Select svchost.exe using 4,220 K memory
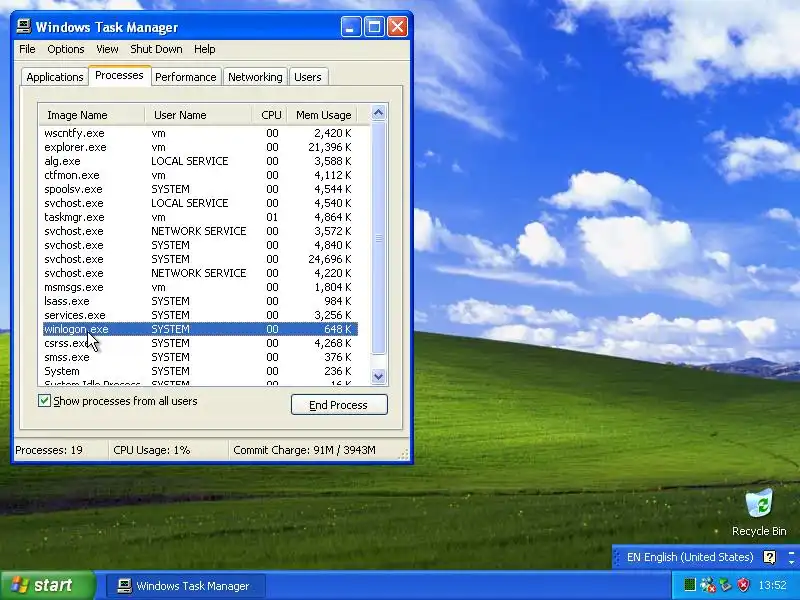 point(201,273)
